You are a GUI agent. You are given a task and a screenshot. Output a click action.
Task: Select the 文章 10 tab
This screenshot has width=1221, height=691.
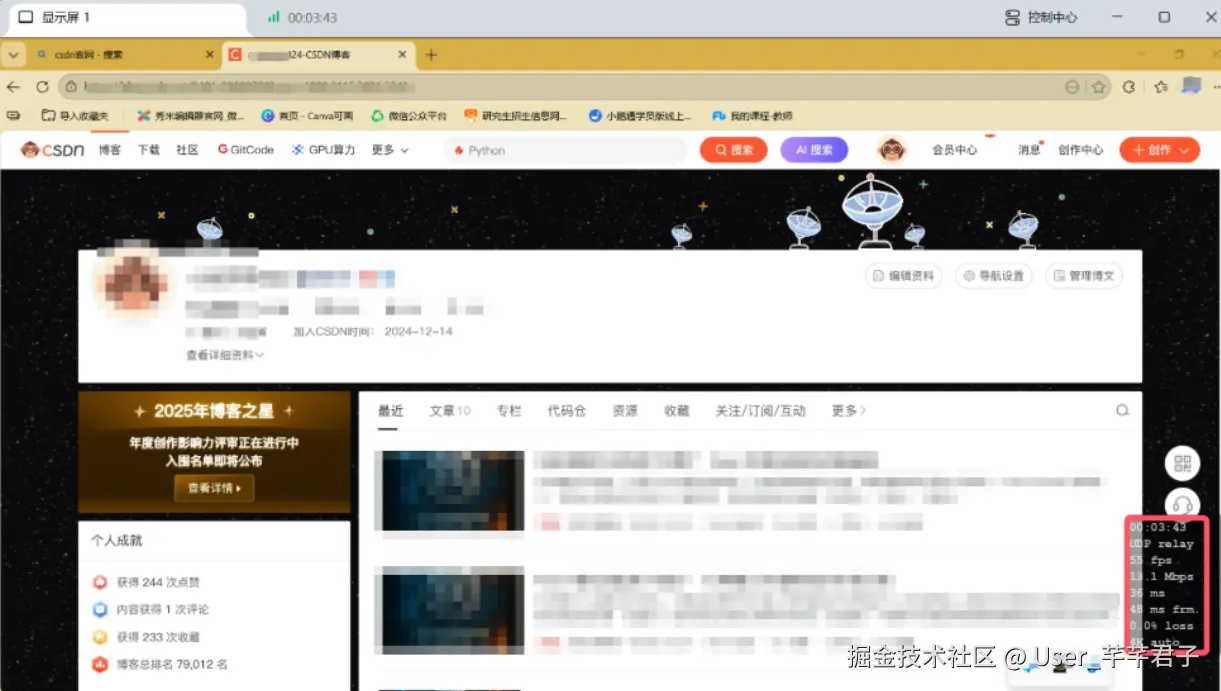pos(450,410)
